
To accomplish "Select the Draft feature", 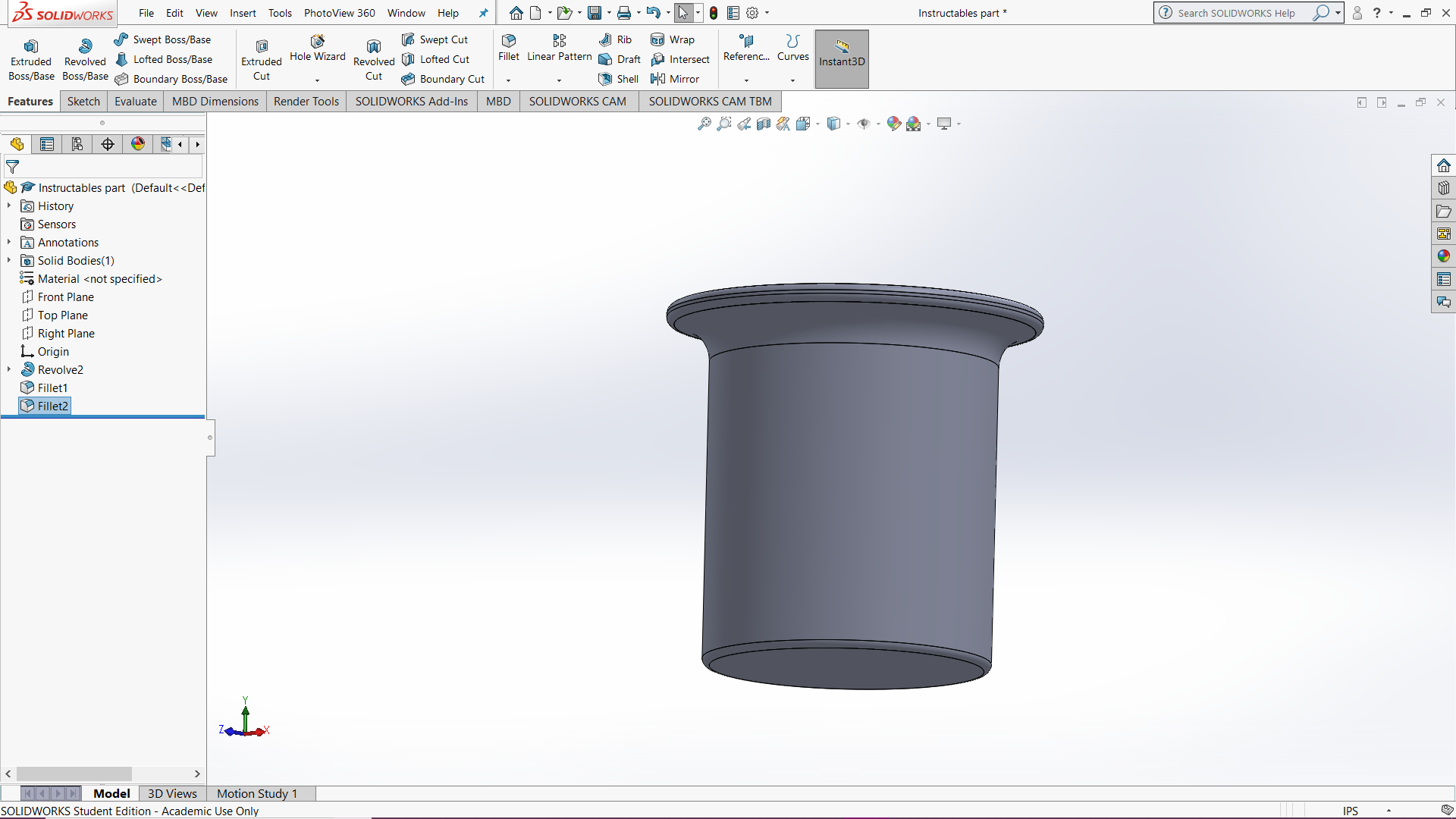I will [620, 59].
